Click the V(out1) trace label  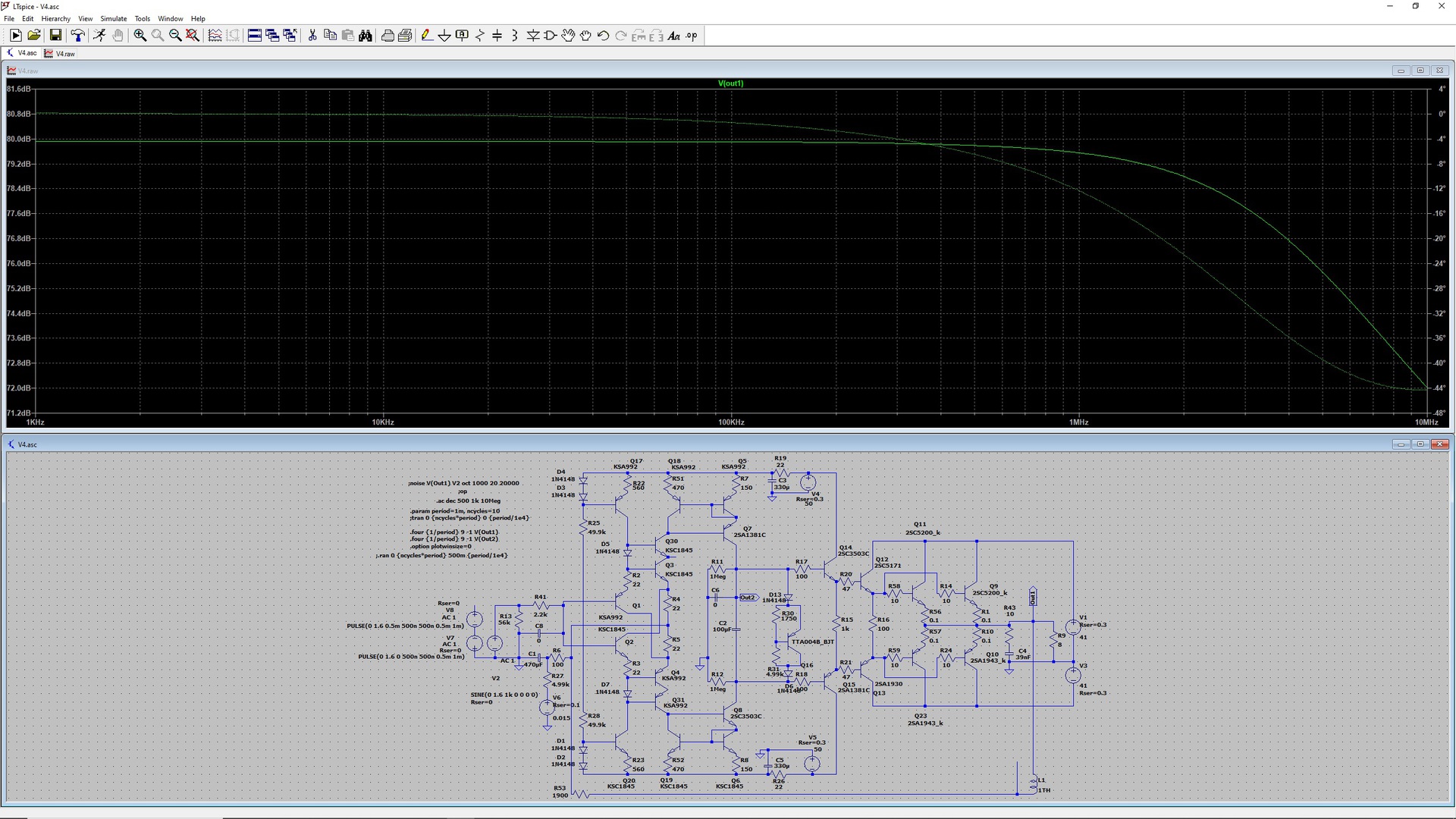coord(730,83)
